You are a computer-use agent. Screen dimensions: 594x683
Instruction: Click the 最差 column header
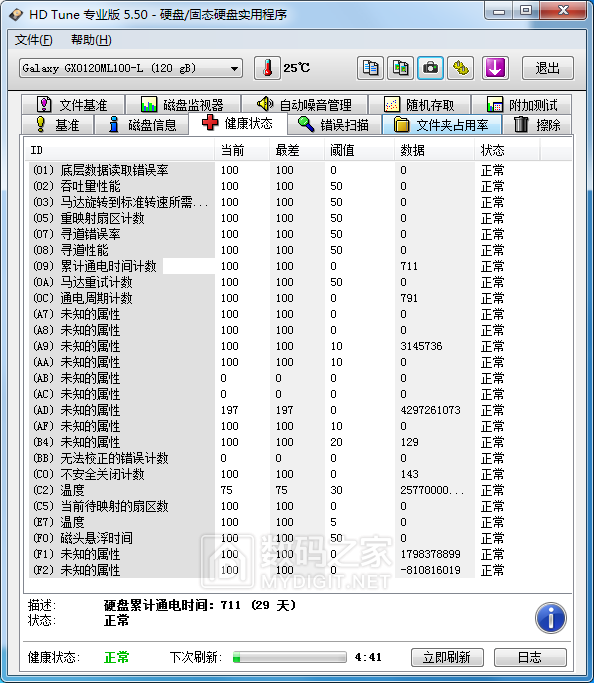(x=297, y=150)
